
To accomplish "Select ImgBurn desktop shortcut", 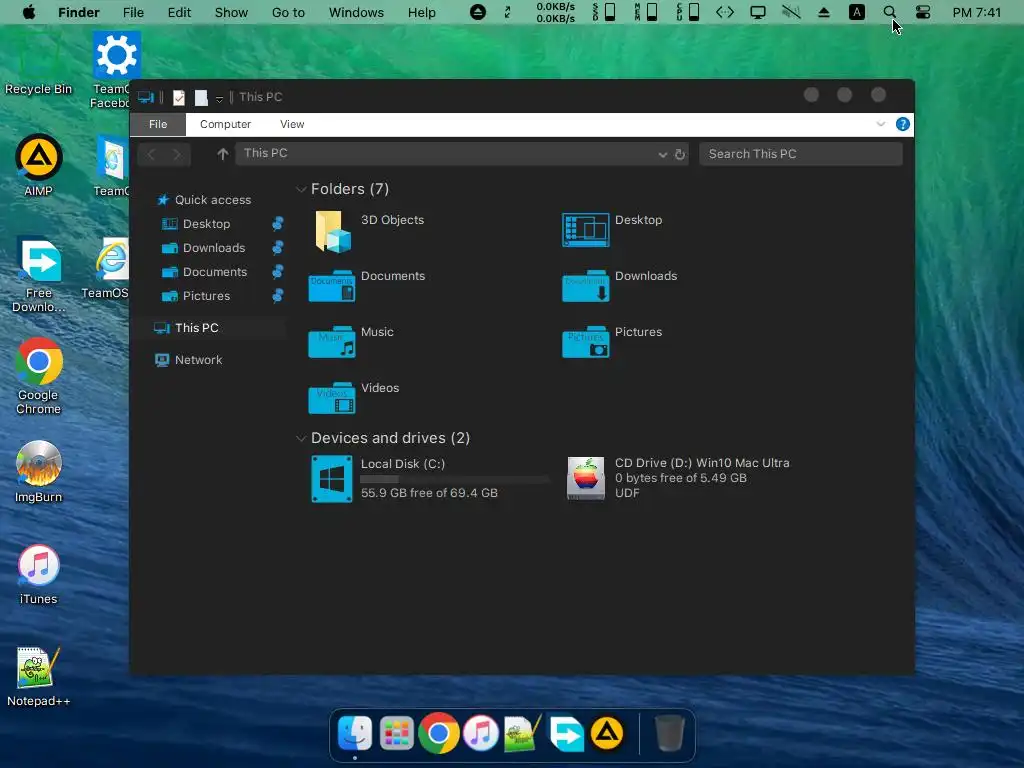I will pos(39,471).
